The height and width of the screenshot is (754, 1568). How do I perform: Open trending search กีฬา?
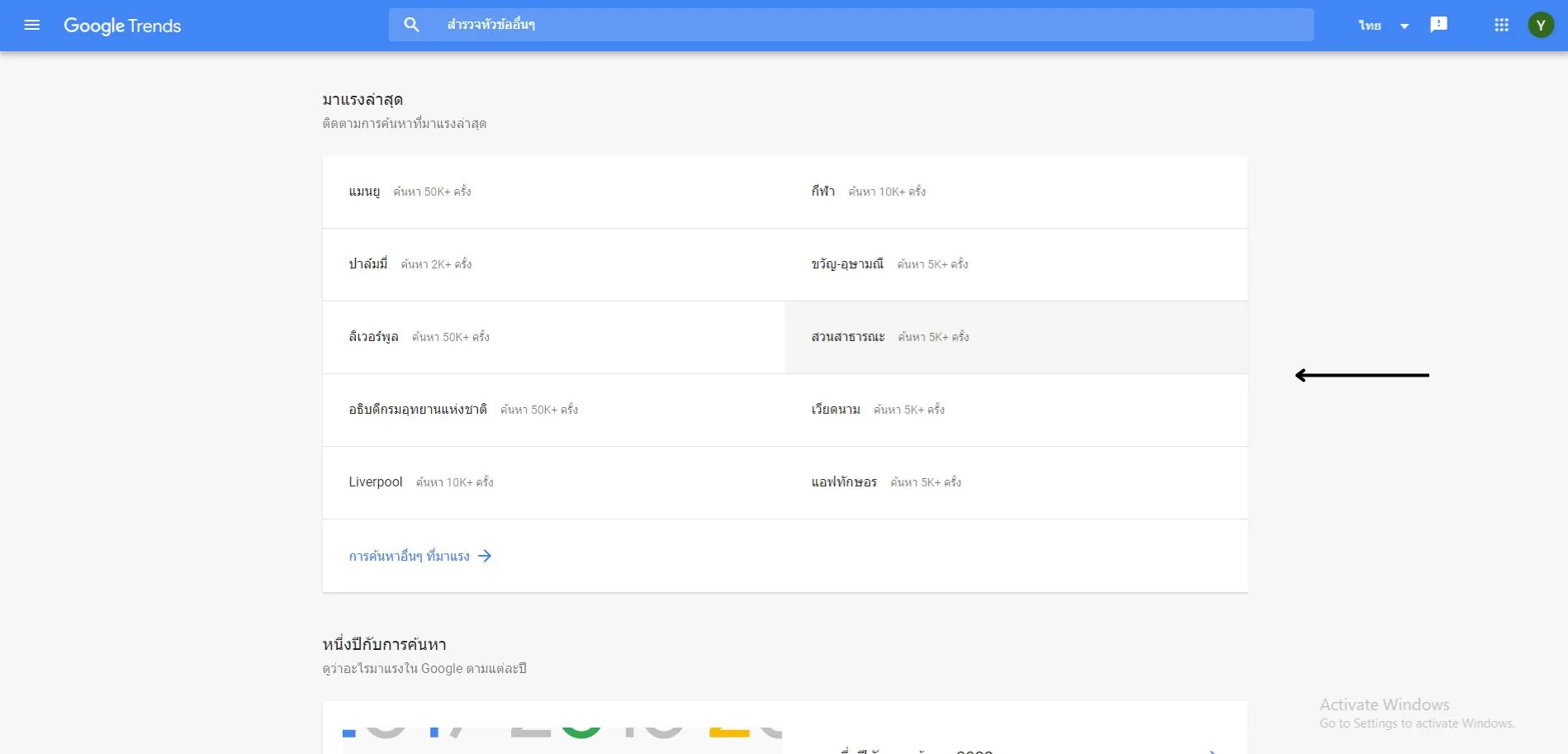pos(822,192)
